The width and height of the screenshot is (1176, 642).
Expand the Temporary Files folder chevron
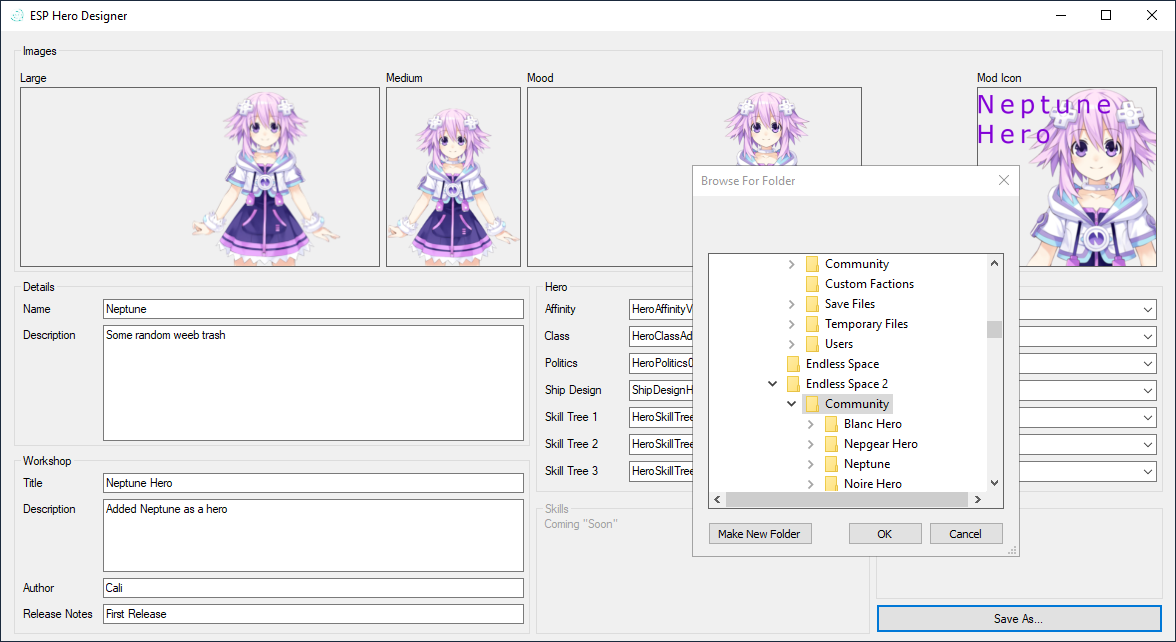pyautogui.click(x=791, y=324)
